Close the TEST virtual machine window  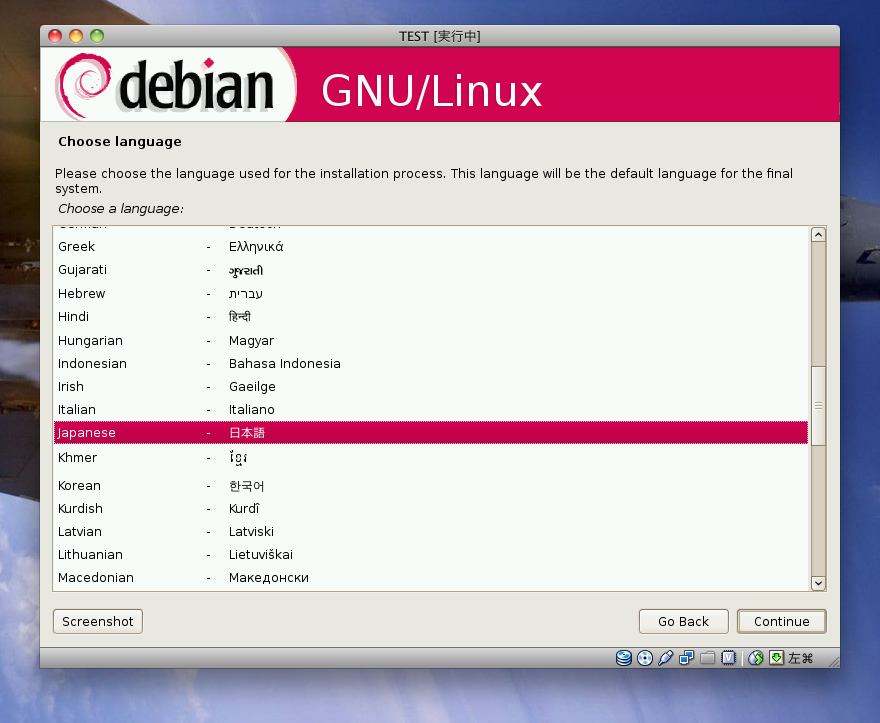55,36
